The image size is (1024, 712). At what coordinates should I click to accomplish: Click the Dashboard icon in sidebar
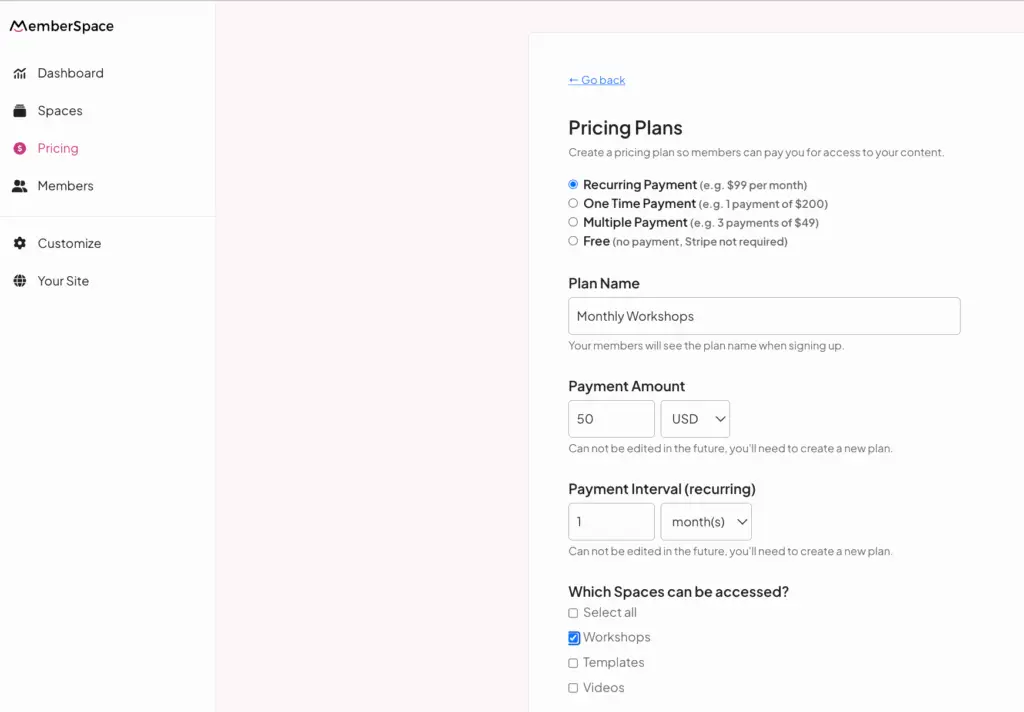[21, 72]
